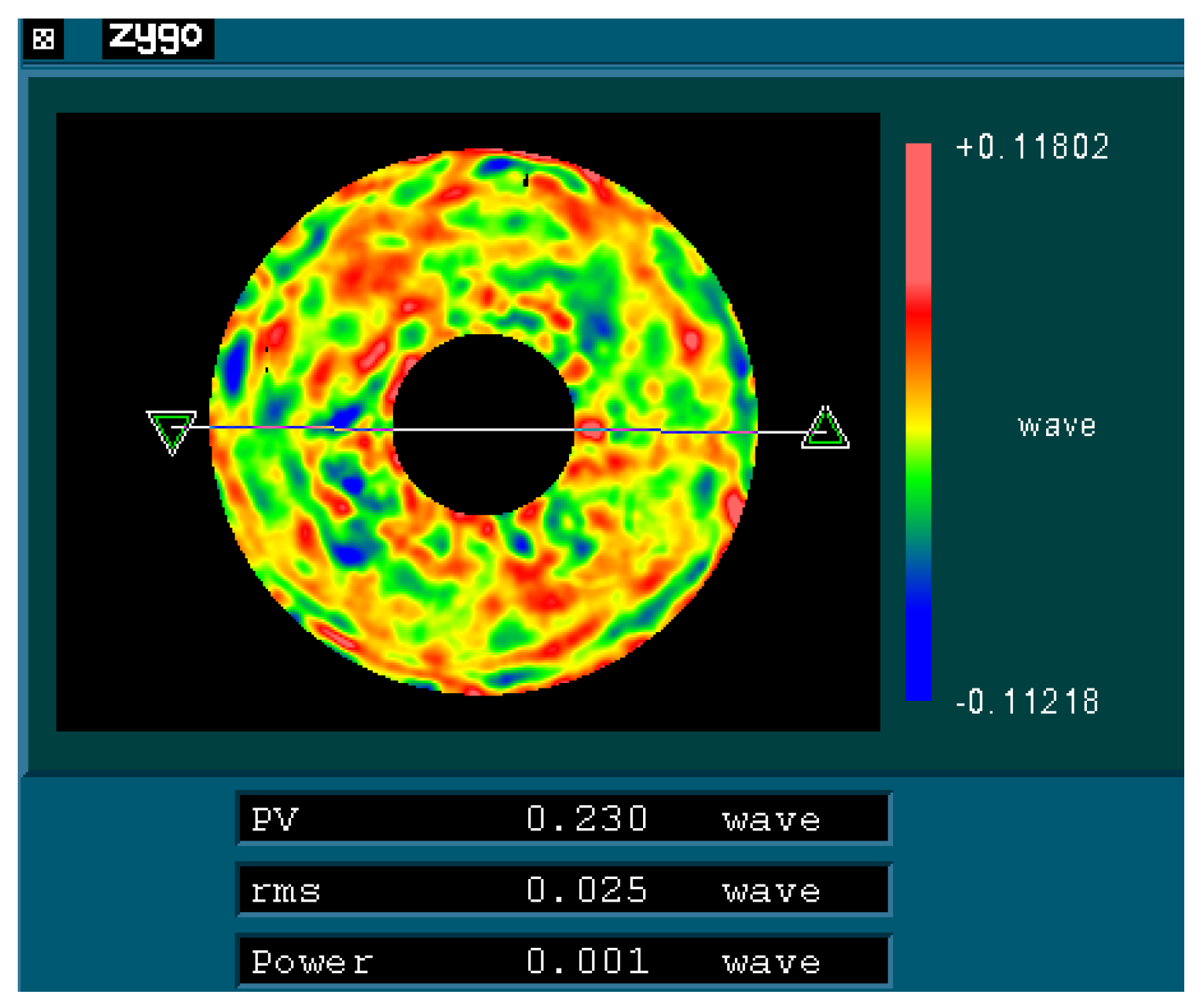The image size is (1202, 1008).
Task: Click the zygo logo
Action: (157, 37)
